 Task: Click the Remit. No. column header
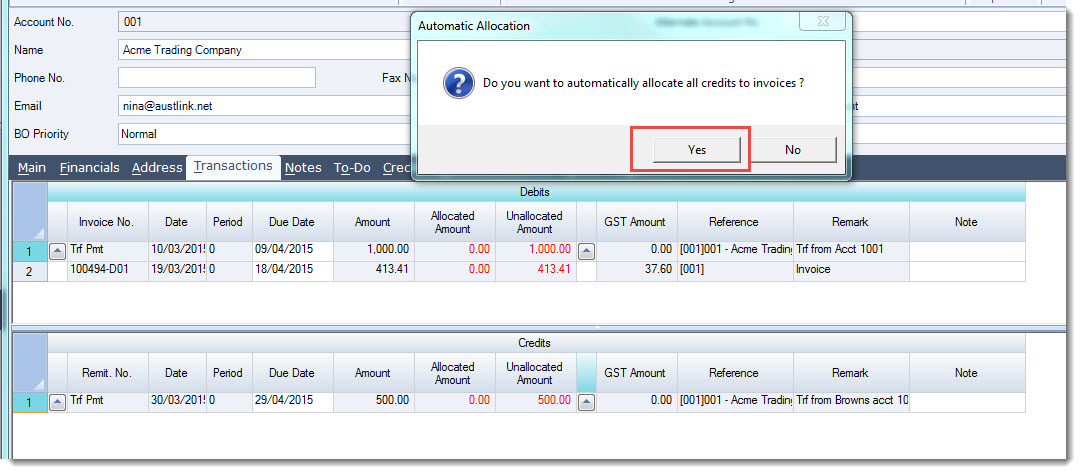108,373
